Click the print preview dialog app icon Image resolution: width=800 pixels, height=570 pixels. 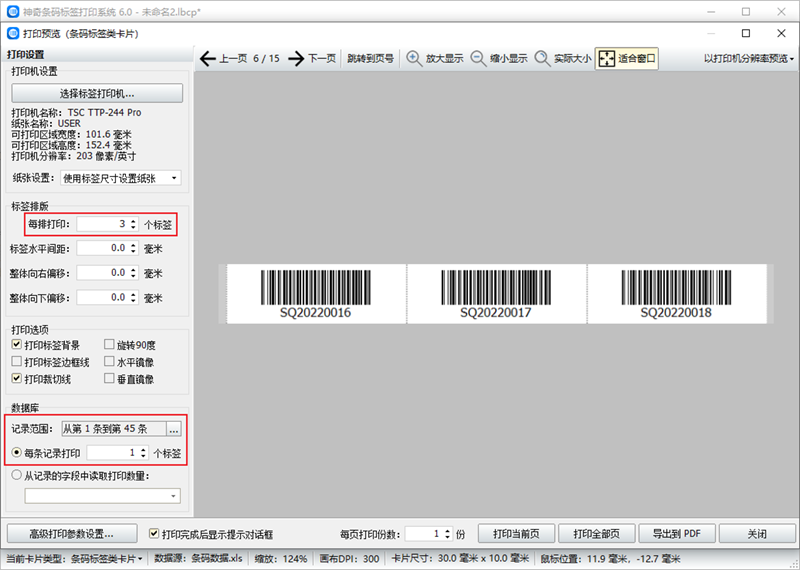(x=13, y=34)
